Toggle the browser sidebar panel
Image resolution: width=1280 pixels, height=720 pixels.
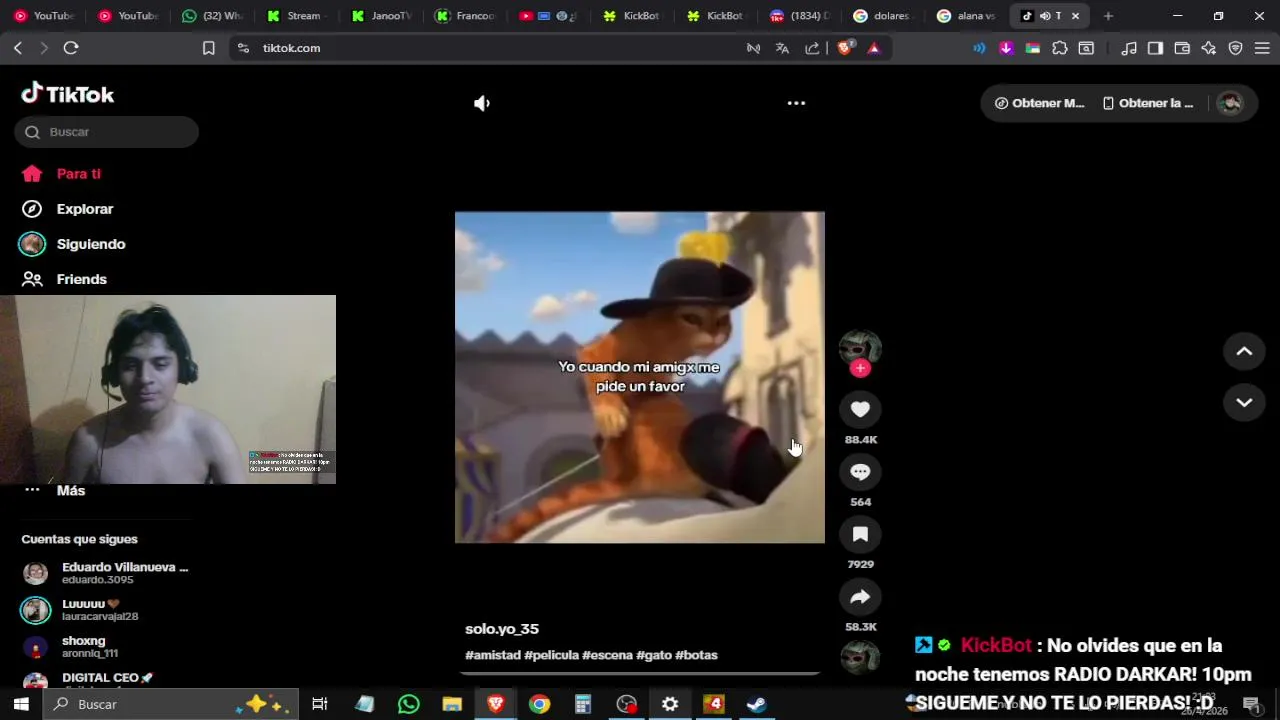pos(1155,48)
